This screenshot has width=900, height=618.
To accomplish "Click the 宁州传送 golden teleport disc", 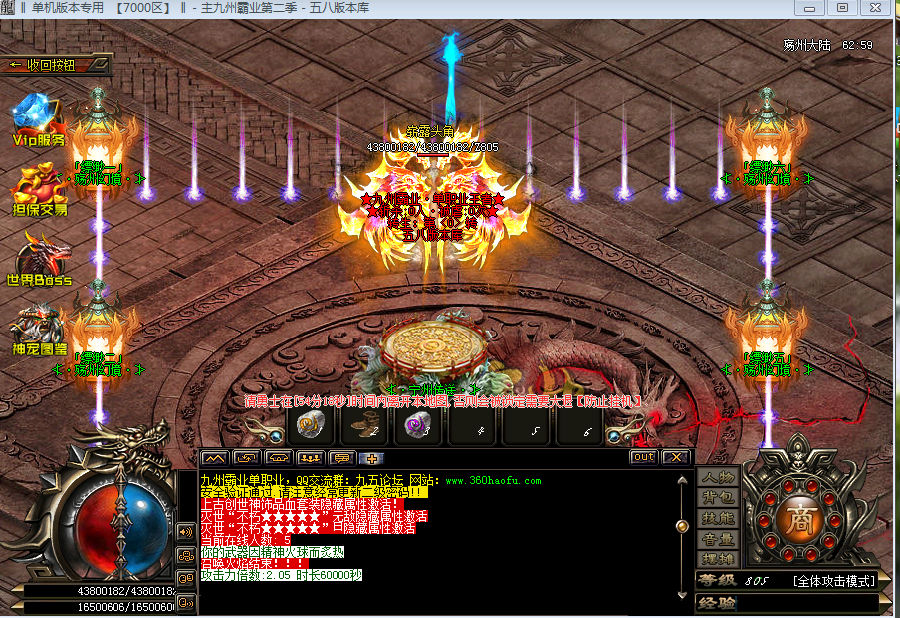I will [x=433, y=347].
